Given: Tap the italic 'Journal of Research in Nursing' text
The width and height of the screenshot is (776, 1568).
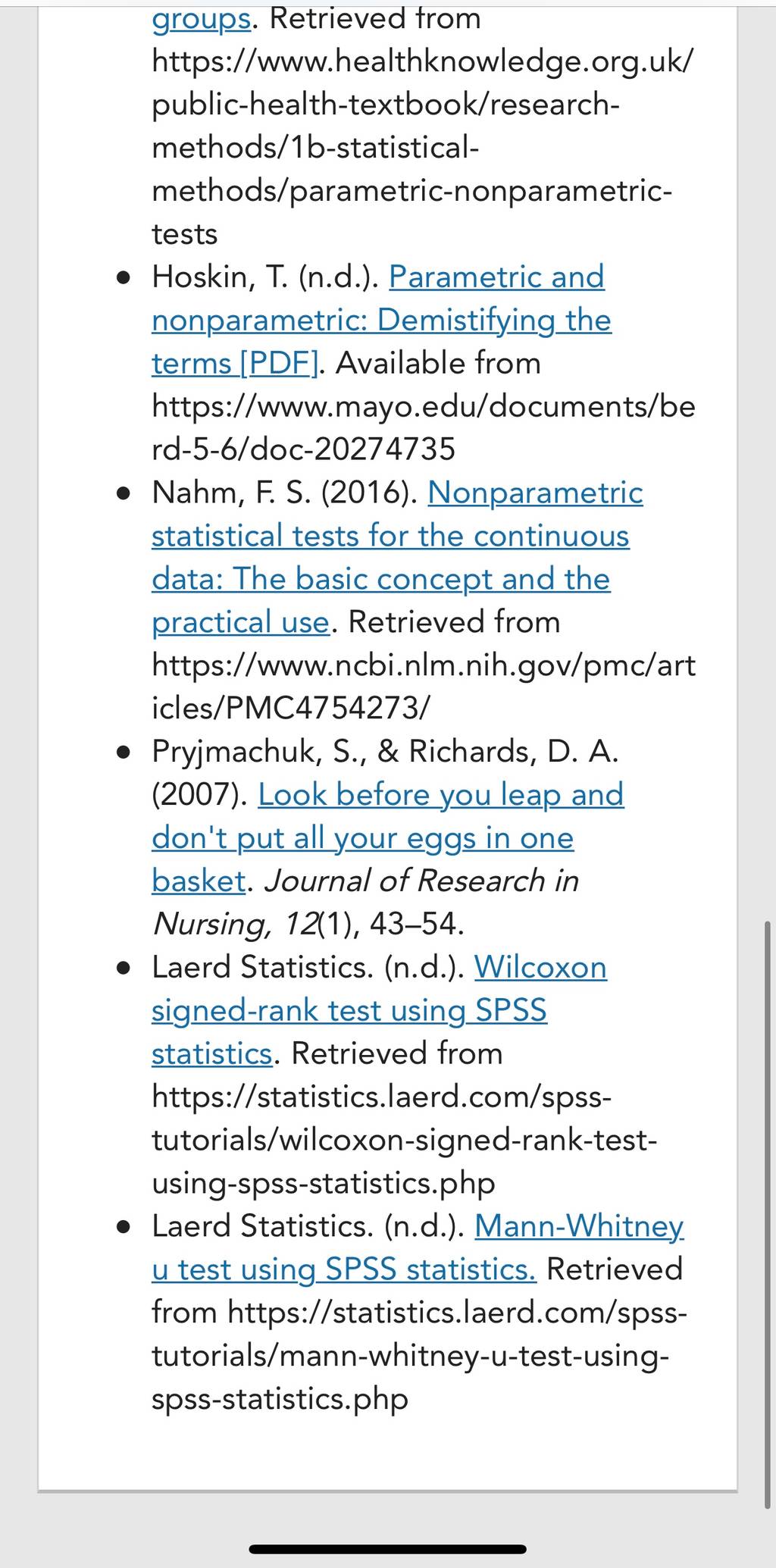Looking at the screenshot, I should pyautogui.click(x=365, y=902).
